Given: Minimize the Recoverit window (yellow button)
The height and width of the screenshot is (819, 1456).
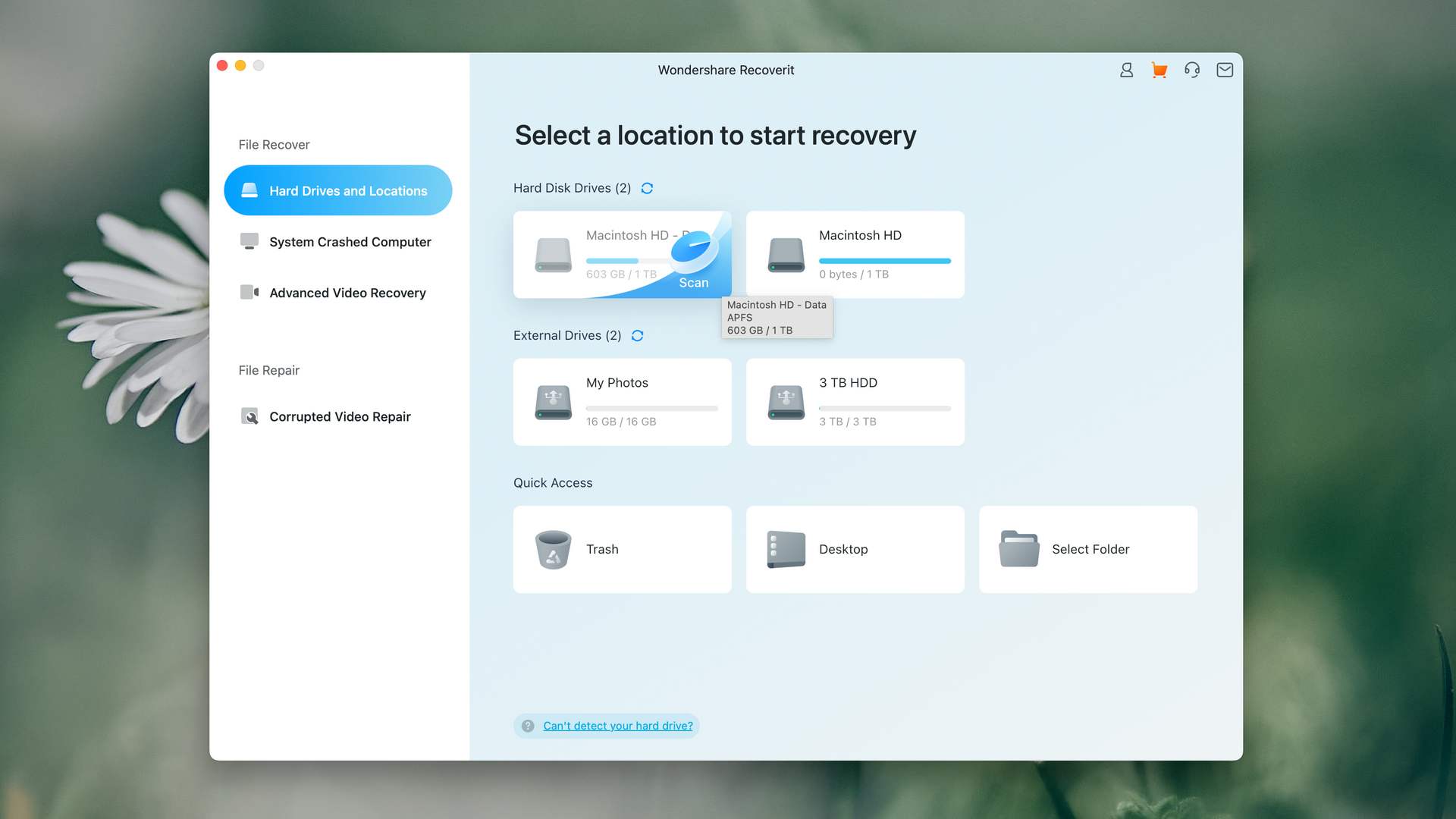Looking at the screenshot, I should pyautogui.click(x=240, y=65).
